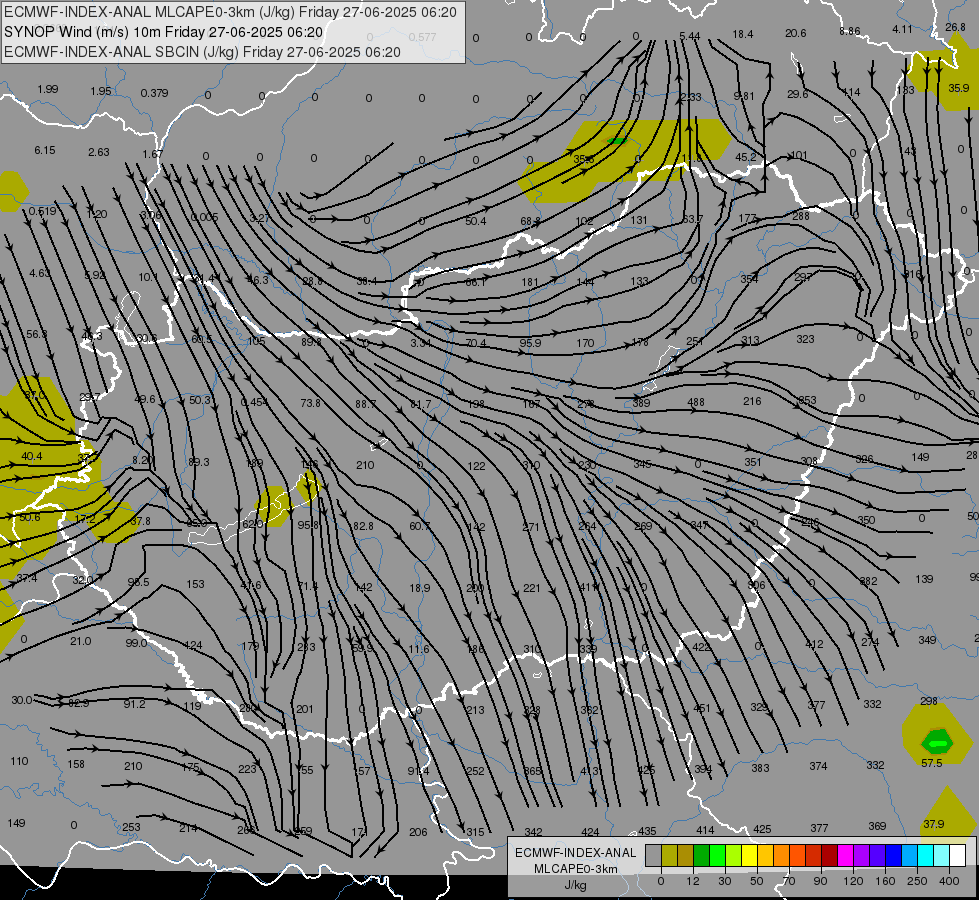Click the '435' grid value near the legend

[x=647, y=831]
